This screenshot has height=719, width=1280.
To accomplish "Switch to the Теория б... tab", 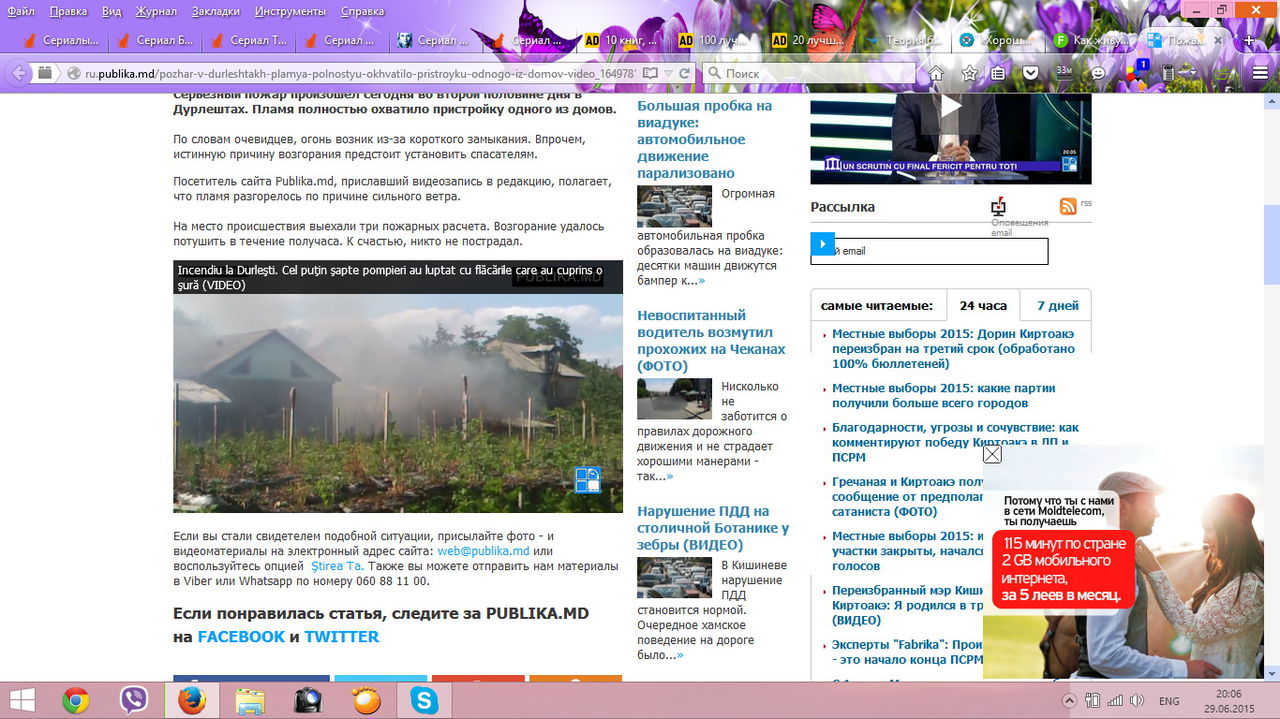I will pyautogui.click(x=905, y=40).
